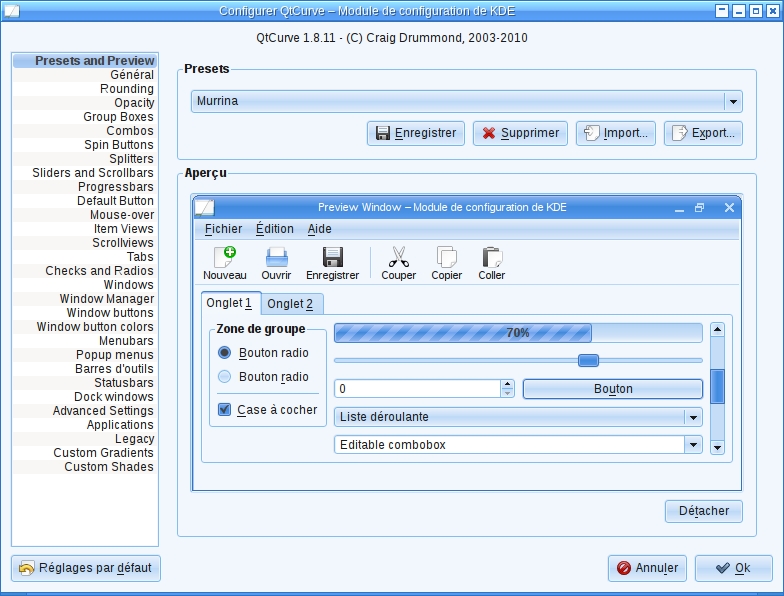Minimize the Preview Window

click(679, 208)
